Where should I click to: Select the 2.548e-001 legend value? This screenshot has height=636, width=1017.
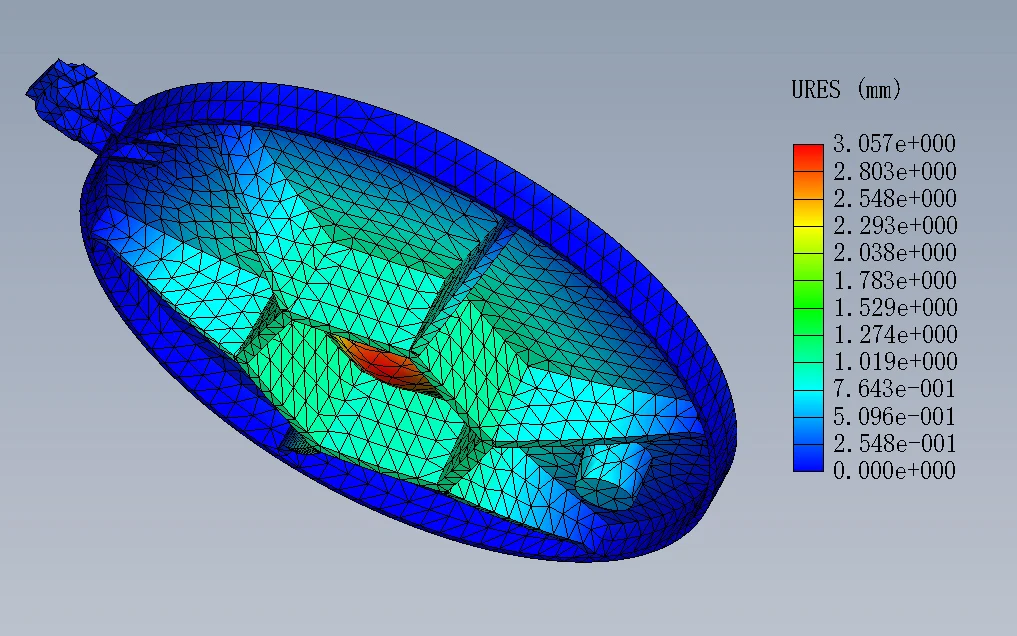tap(894, 443)
